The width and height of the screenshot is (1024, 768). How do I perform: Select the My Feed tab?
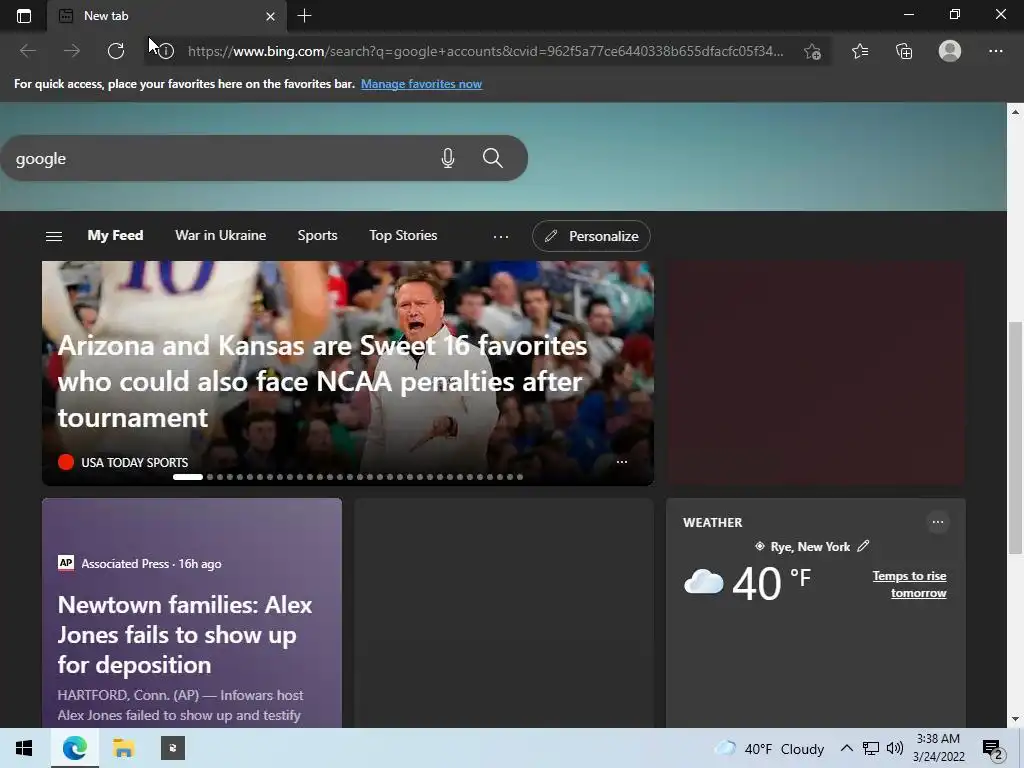click(x=115, y=235)
